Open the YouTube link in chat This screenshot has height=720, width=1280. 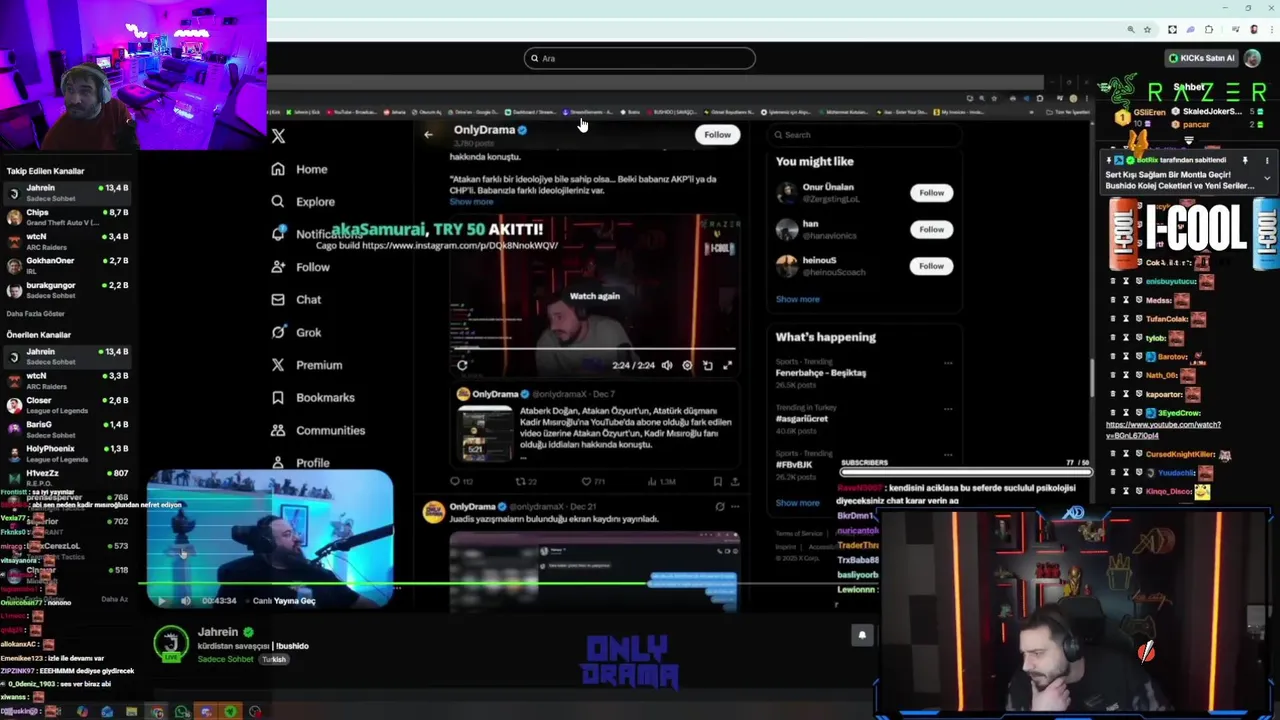pos(1163,430)
